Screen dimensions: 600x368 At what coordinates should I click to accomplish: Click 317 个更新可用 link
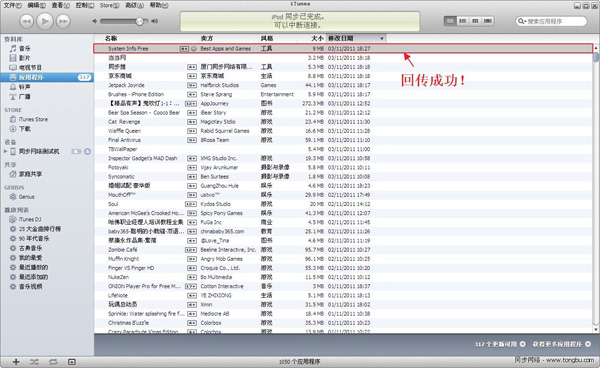[500, 344]
